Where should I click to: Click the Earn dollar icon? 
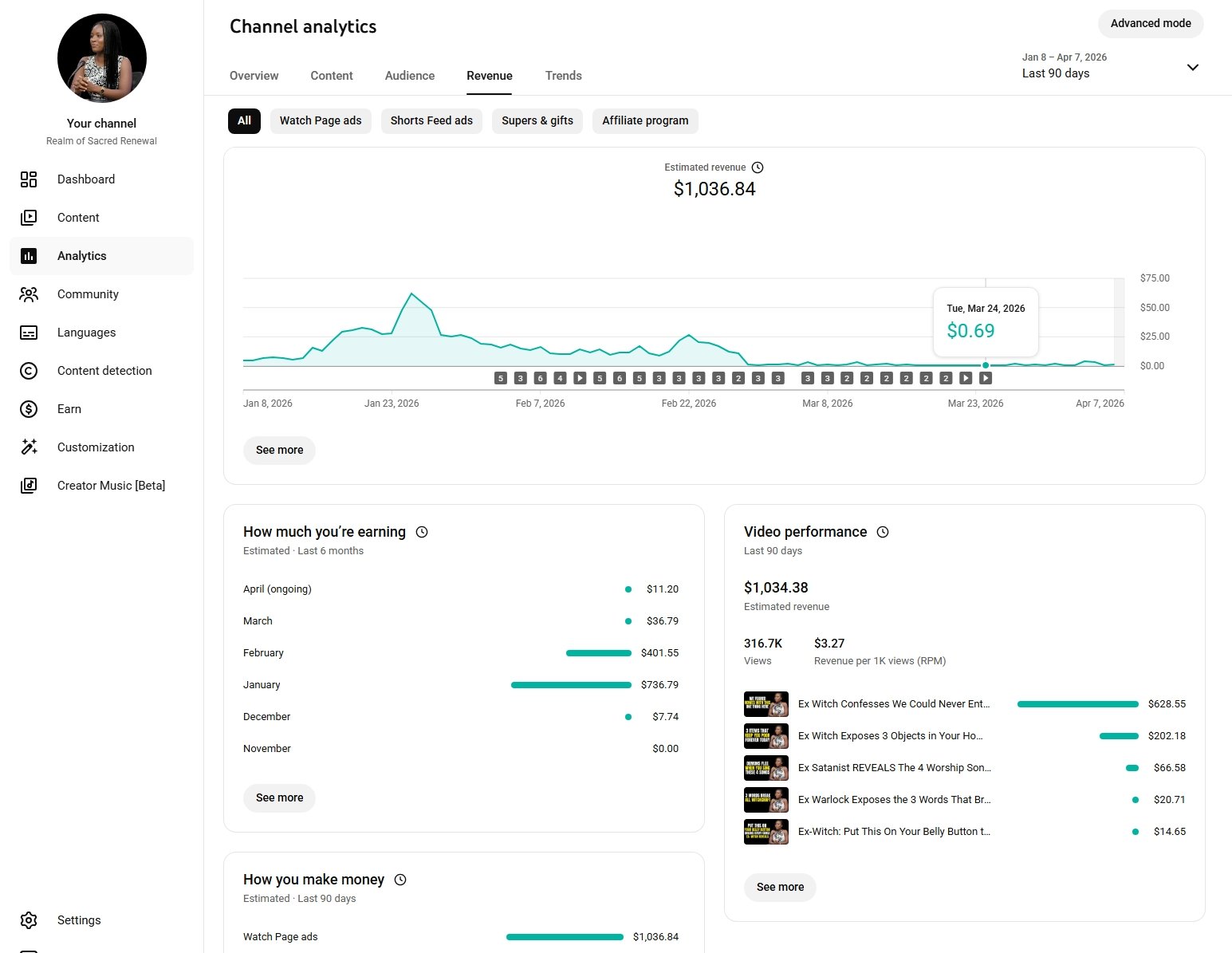pos(29,409)
